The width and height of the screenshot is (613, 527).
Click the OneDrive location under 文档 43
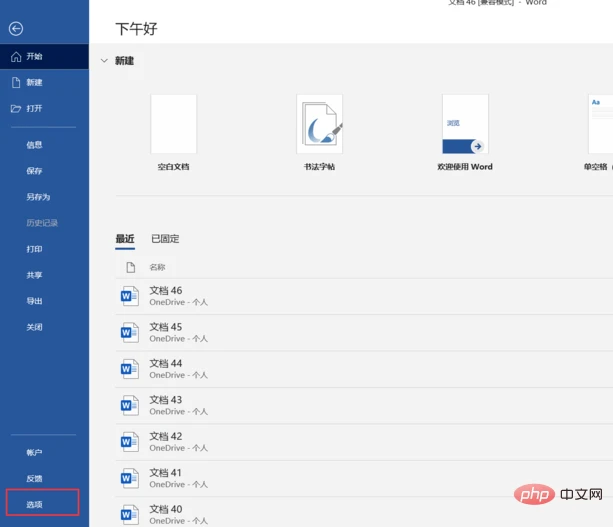pos(178,411)
